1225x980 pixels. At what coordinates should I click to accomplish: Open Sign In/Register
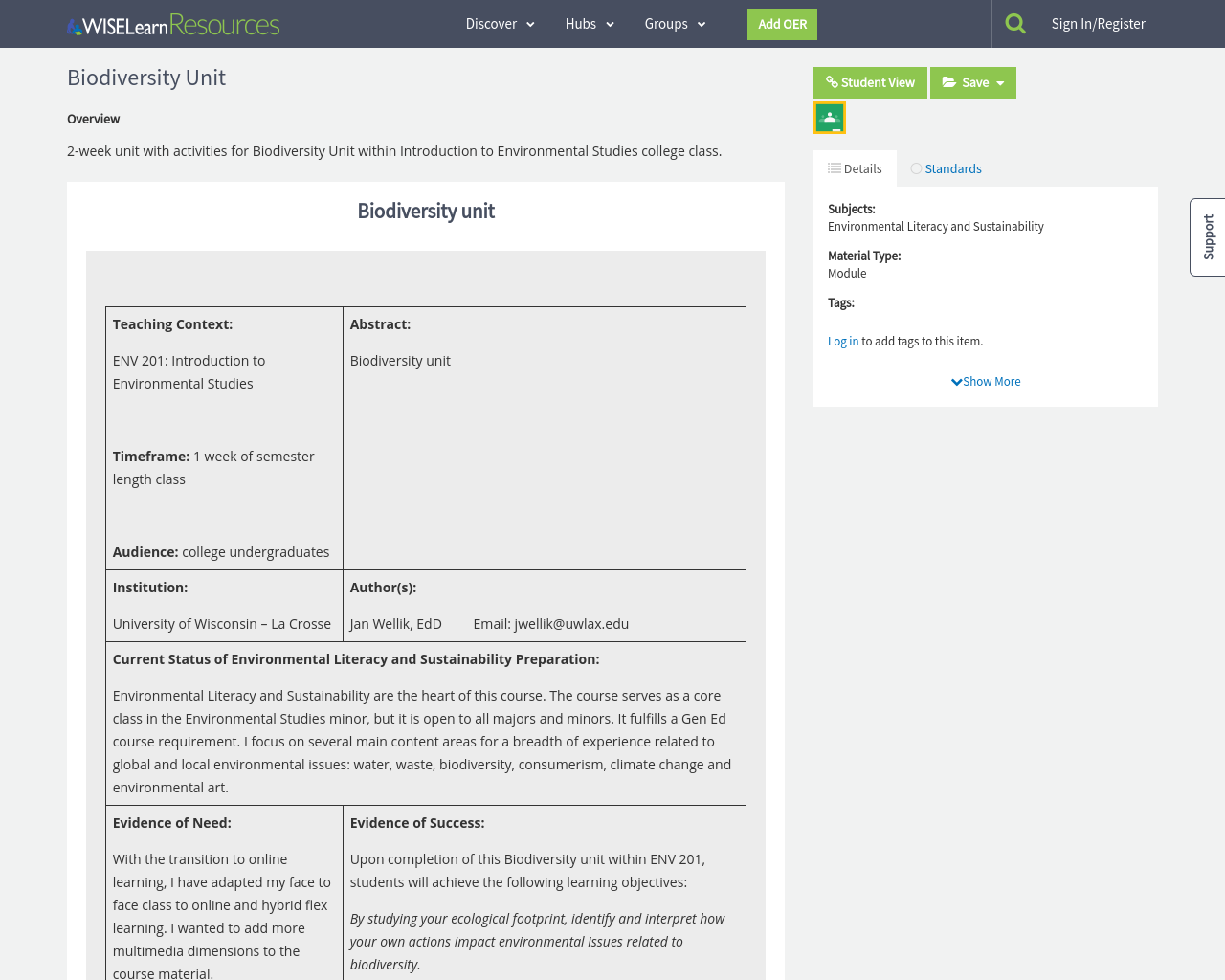point(1098,22)
